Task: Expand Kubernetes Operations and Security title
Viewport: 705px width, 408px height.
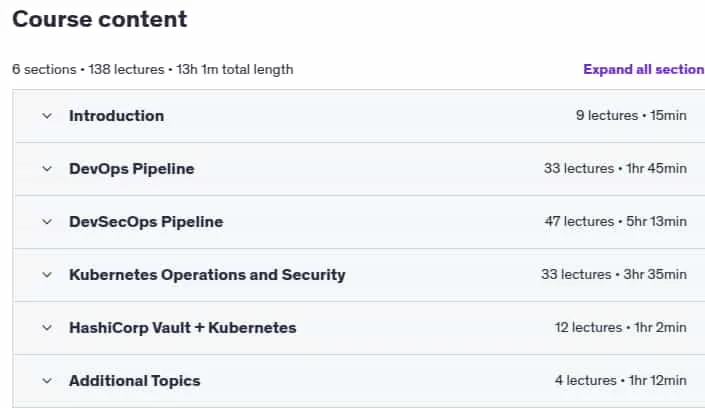Action: [207, 274]
